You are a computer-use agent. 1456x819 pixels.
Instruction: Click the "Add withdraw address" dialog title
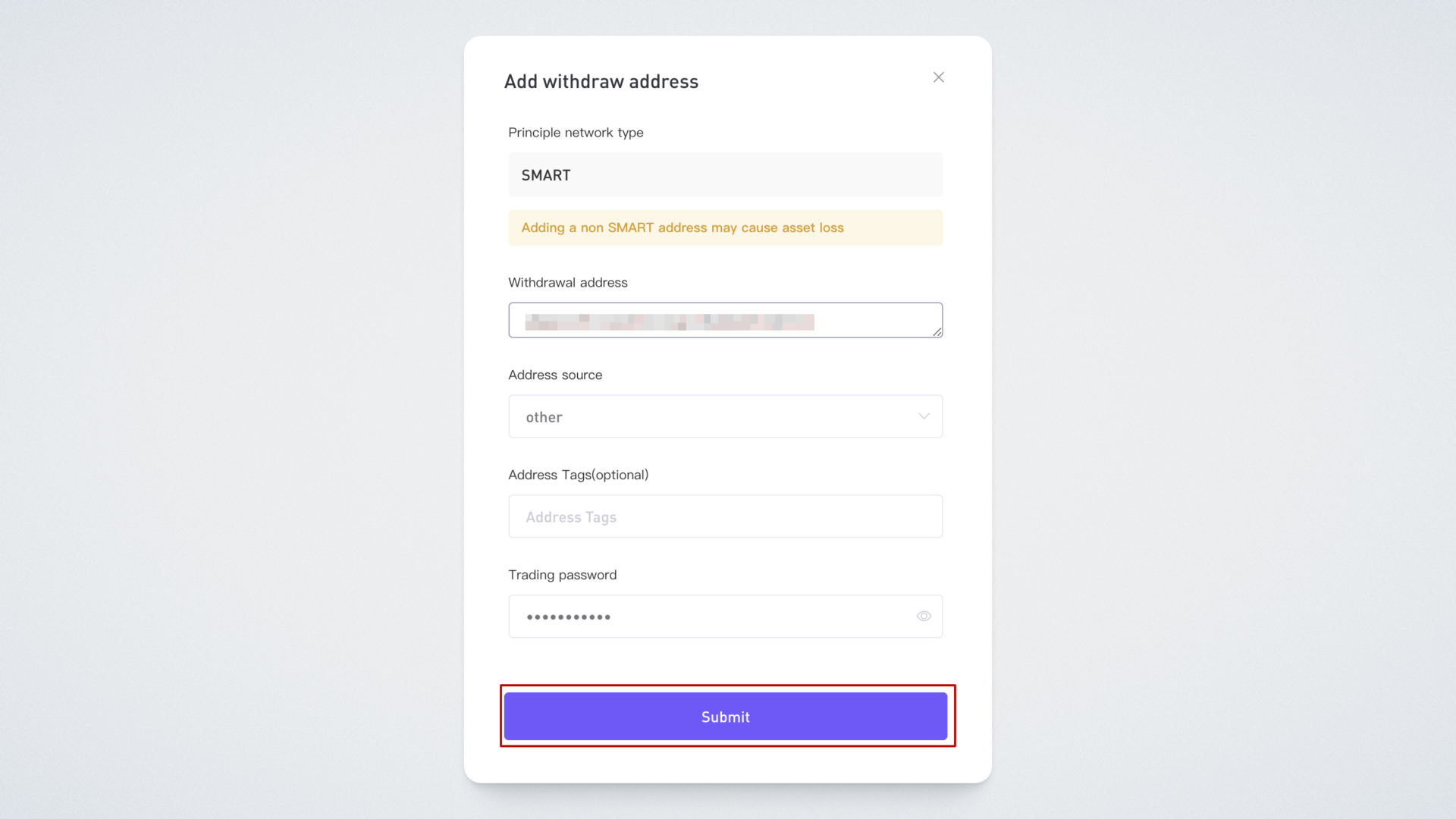tap(601, 82)
